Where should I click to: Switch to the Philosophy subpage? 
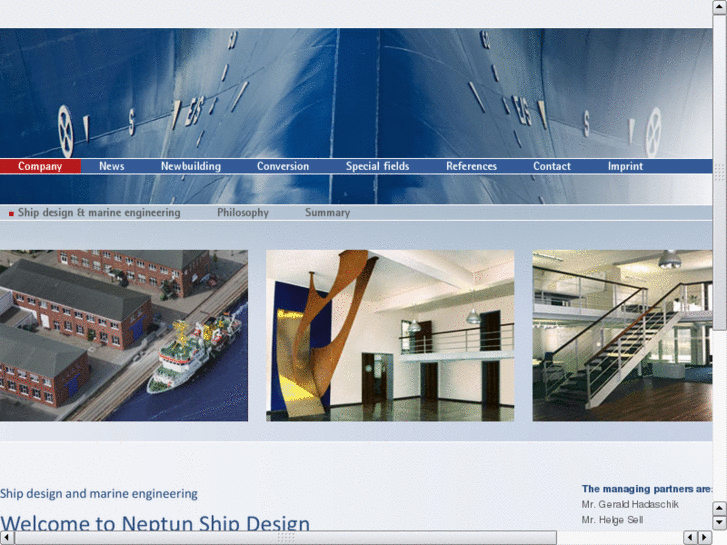pos(243,212)
